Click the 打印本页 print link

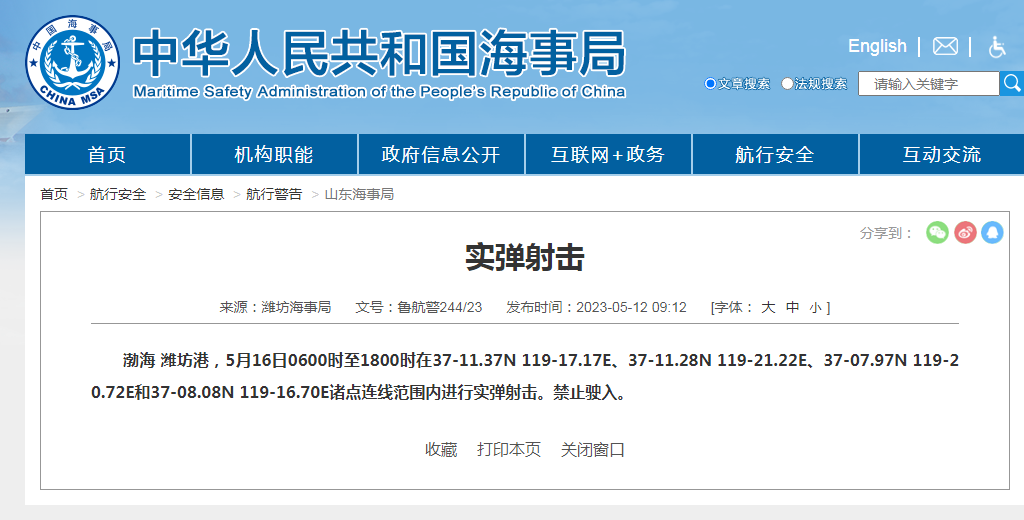pyautogui.click(x=509, y=449)
